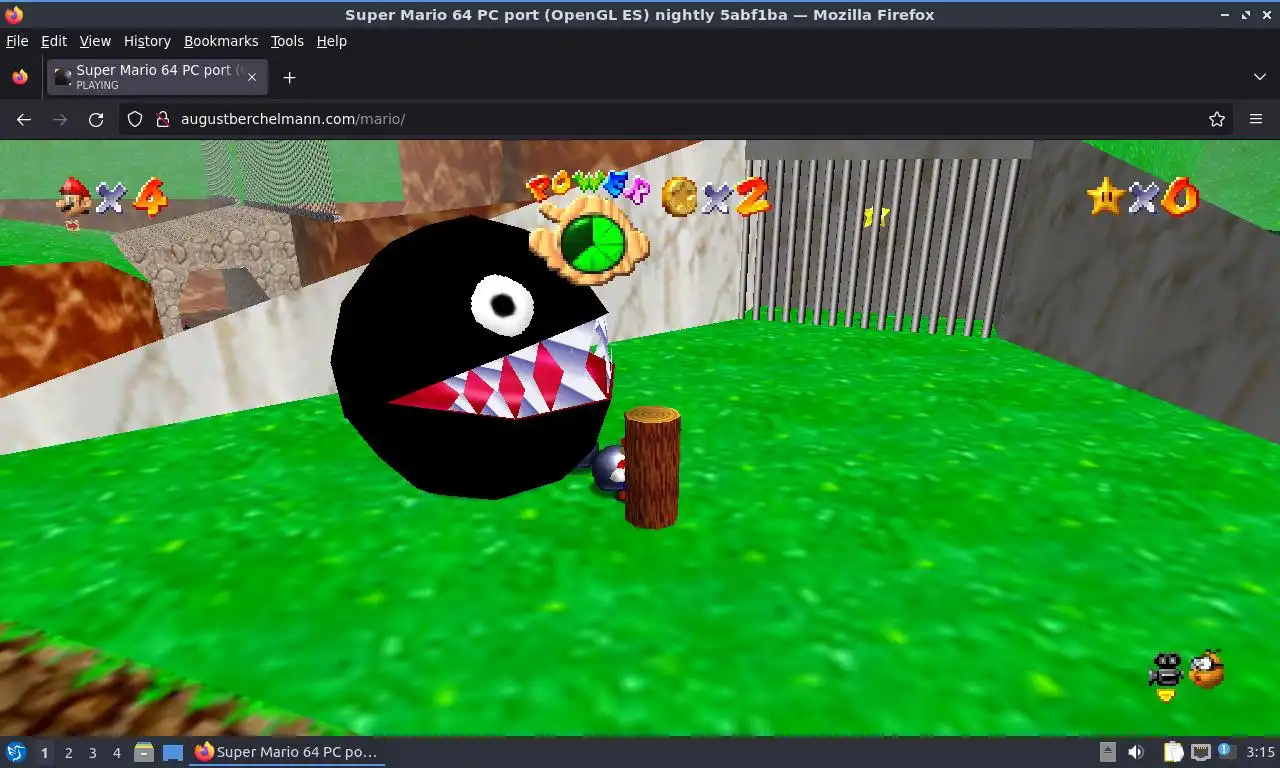Click the yellow coin counter icon

pos(679,197)
